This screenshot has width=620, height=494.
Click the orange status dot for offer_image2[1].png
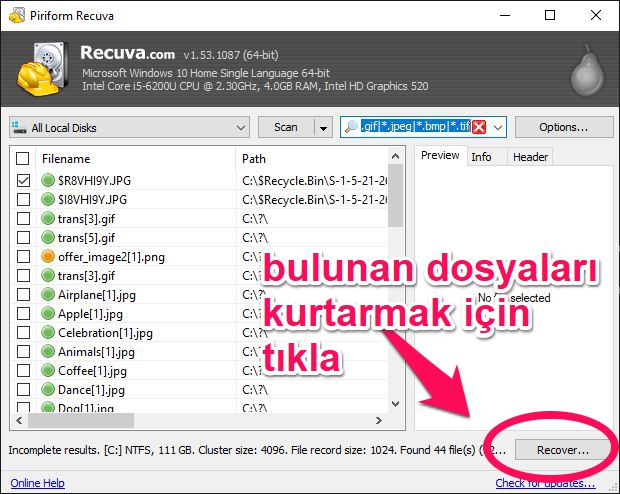tap(48, 257)
